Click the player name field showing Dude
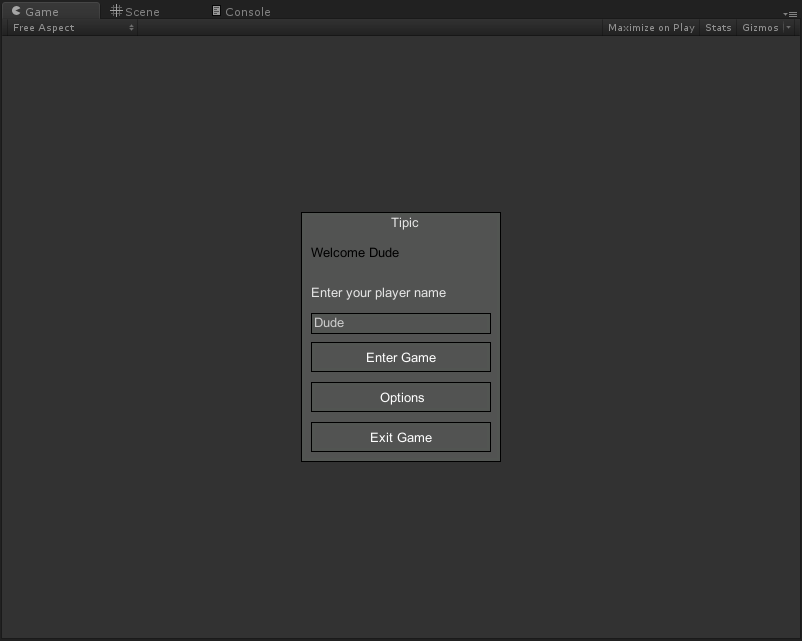802x641 pixels. pos(400,323)
